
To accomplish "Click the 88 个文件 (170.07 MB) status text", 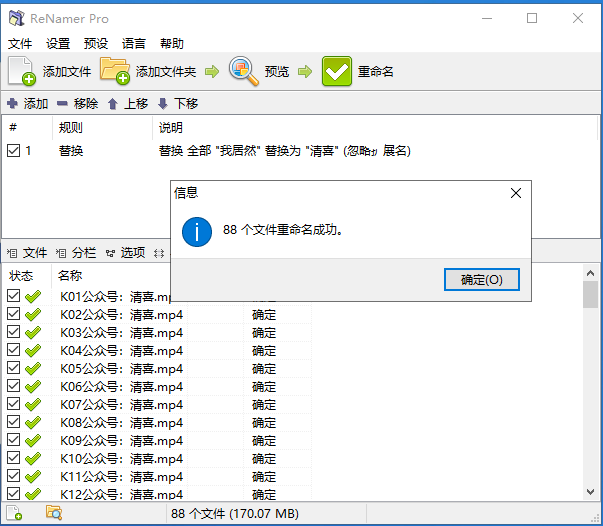I will click(235, 514).
